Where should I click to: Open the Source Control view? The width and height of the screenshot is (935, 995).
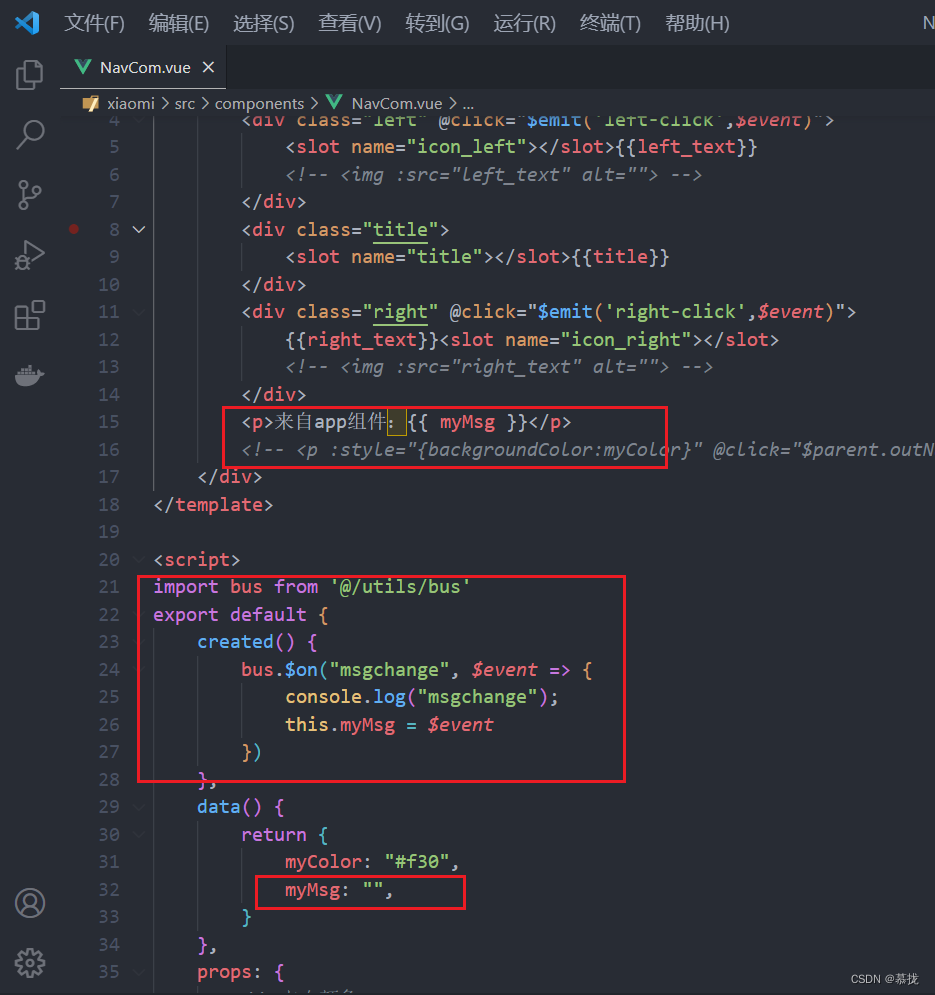[29, 195]
